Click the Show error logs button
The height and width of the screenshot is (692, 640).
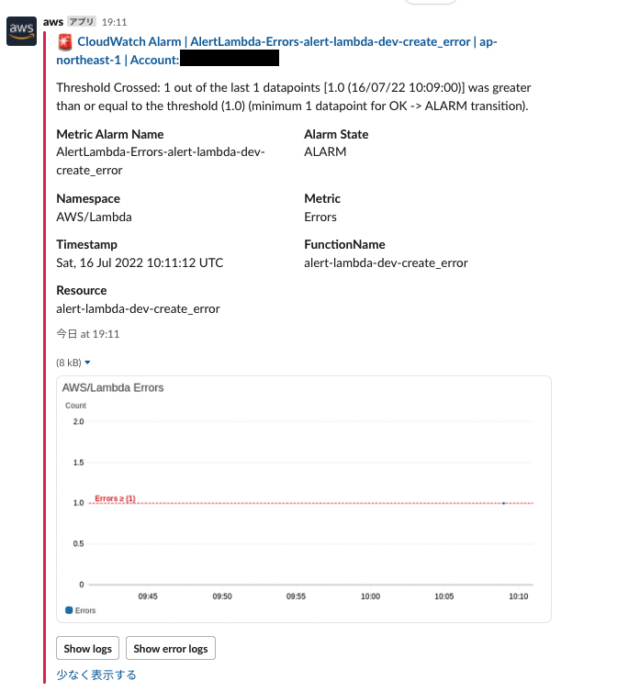point(171,648)
